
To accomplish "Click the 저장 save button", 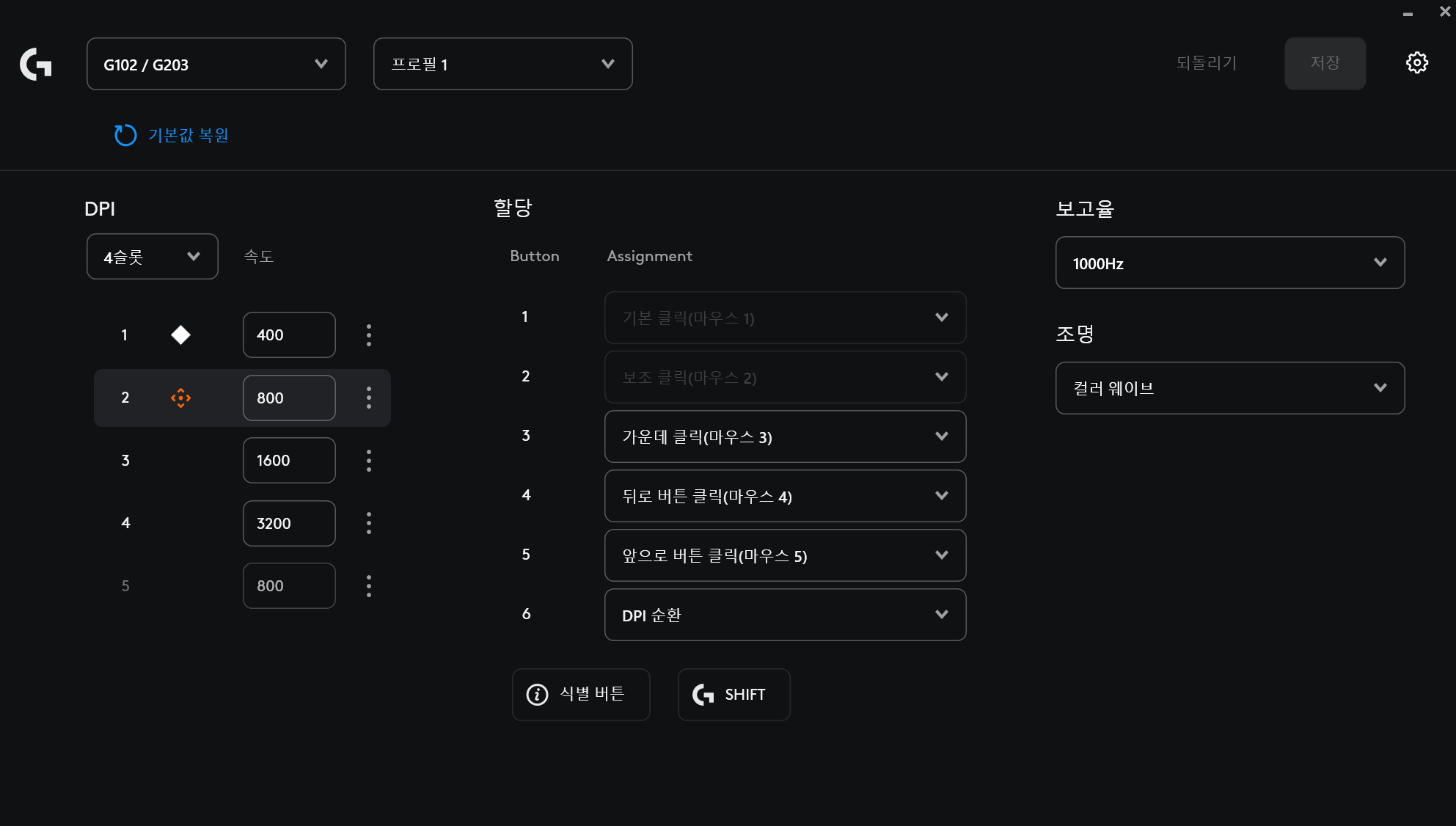I will 1325,64.
